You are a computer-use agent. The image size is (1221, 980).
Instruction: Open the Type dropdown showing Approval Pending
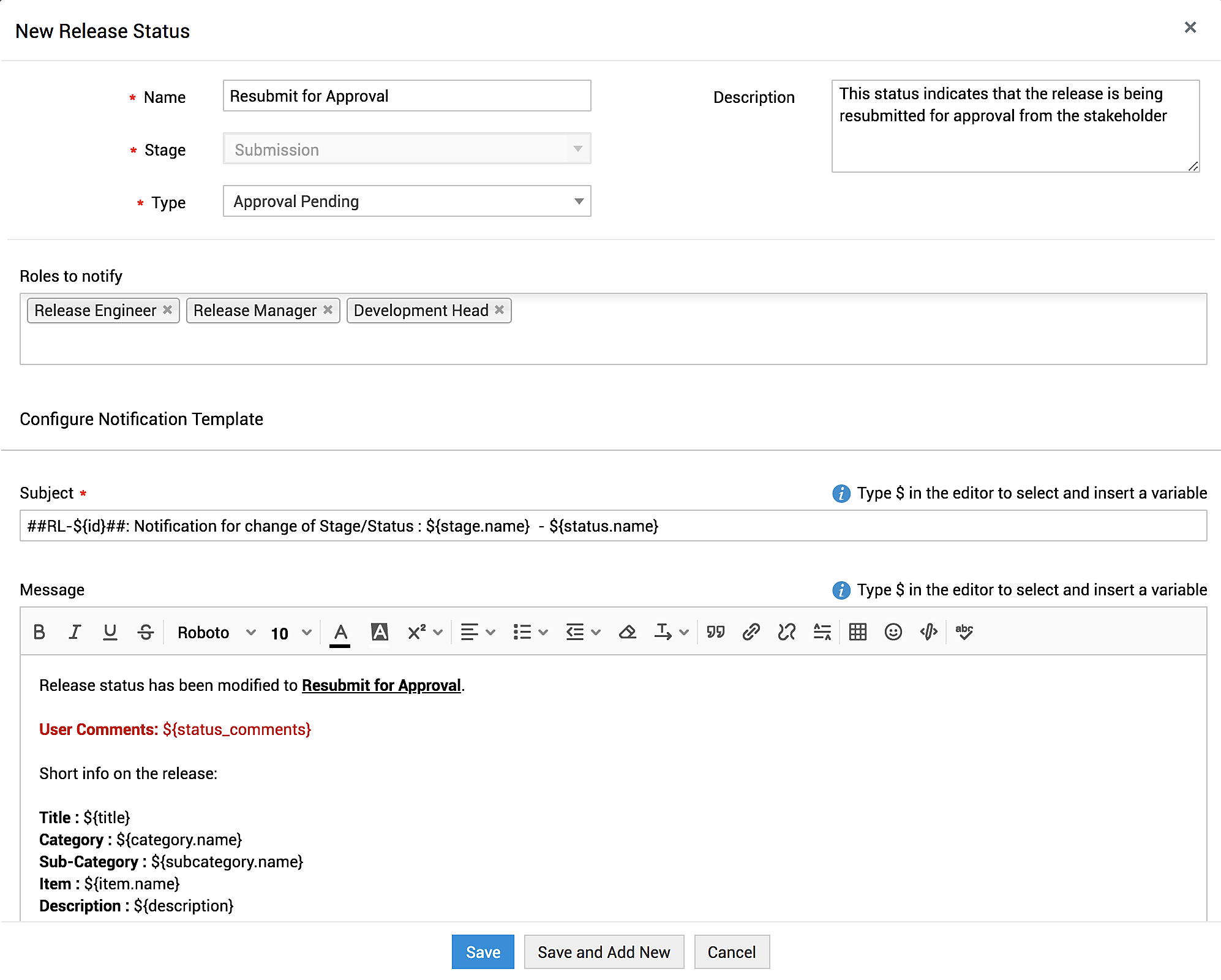407,202
